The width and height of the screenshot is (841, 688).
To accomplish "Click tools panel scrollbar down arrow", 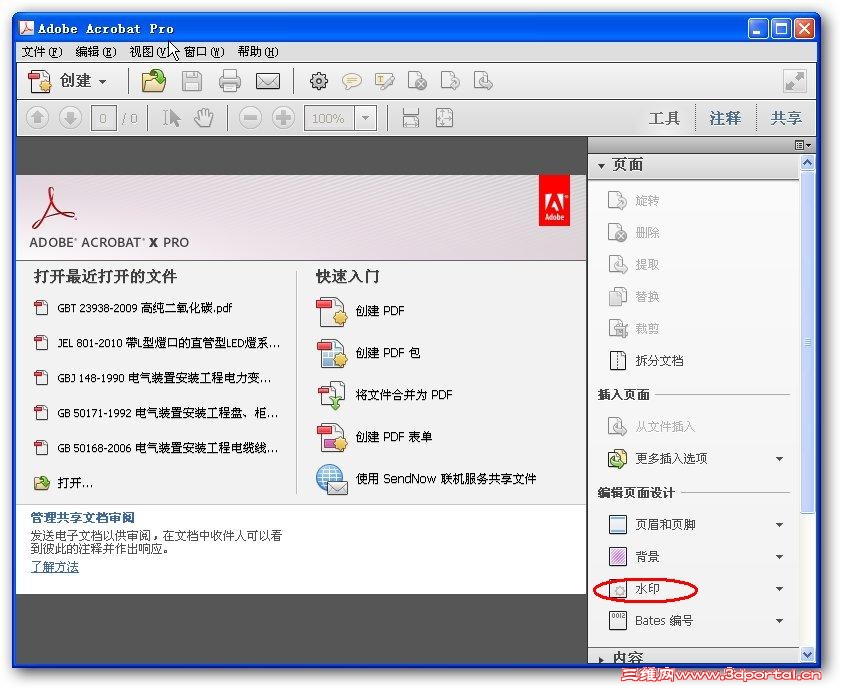I will click(x=807, y=654).
